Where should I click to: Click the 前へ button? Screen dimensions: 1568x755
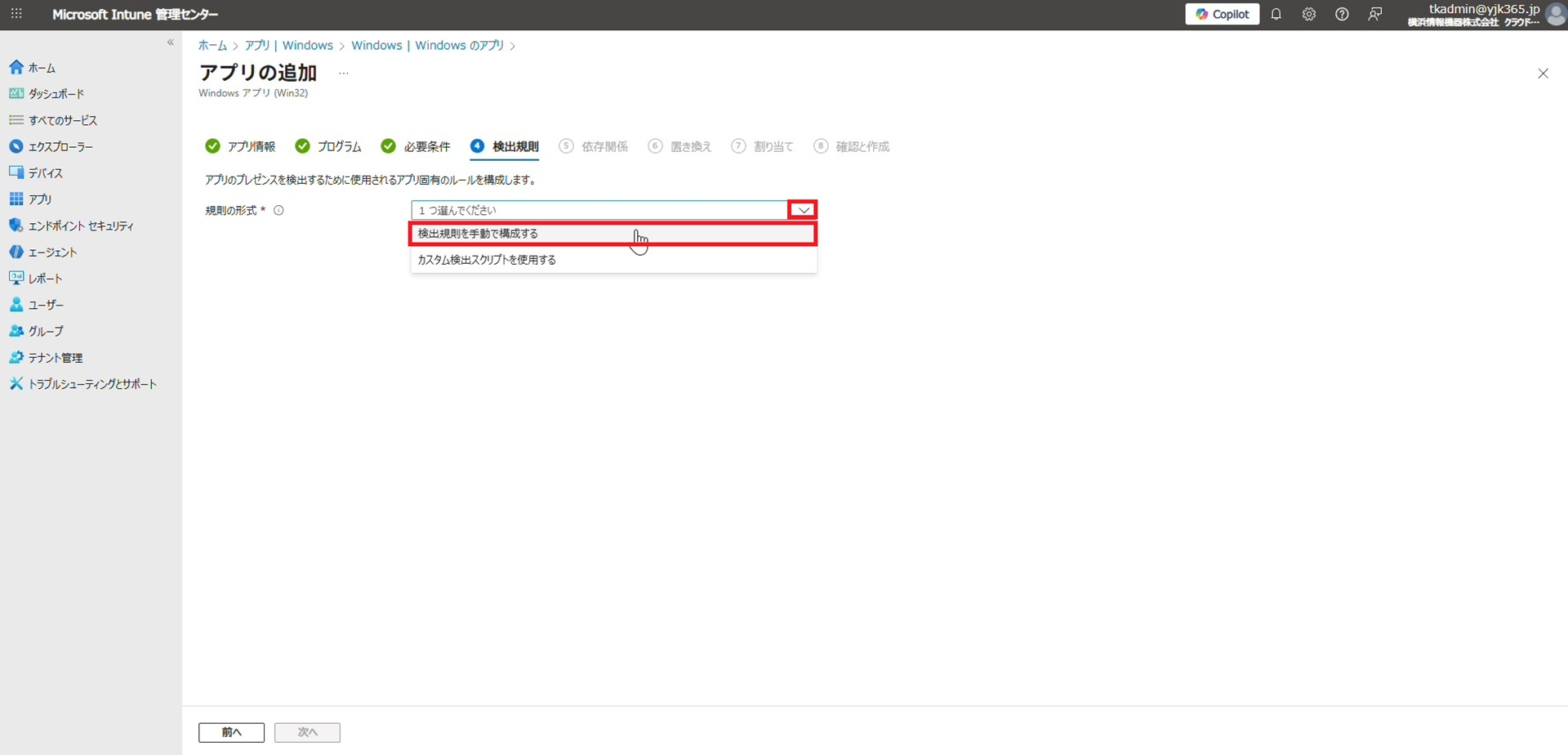pos(231,732)
